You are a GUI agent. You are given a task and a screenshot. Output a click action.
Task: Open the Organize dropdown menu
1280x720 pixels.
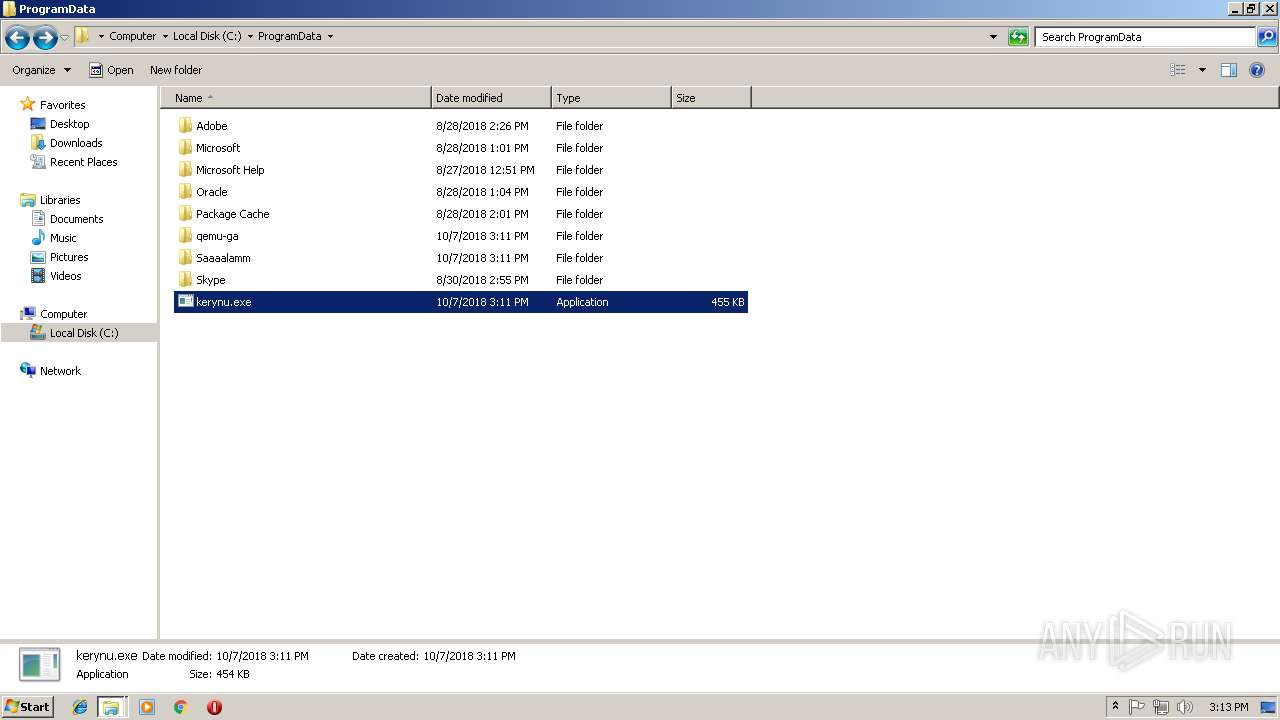41,70
